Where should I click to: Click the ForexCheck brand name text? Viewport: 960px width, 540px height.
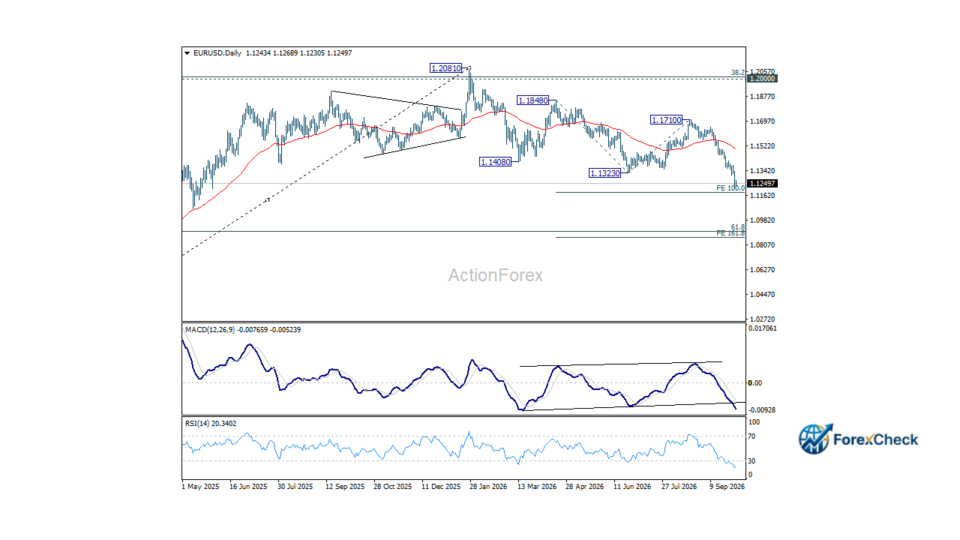pyautogui.click(x=876, y=440)
